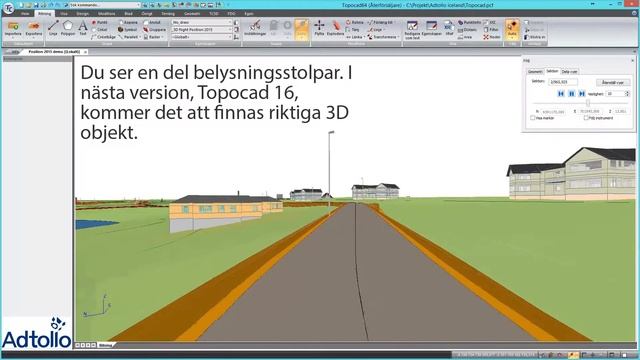Open the Hem ribbon tab

25,14
